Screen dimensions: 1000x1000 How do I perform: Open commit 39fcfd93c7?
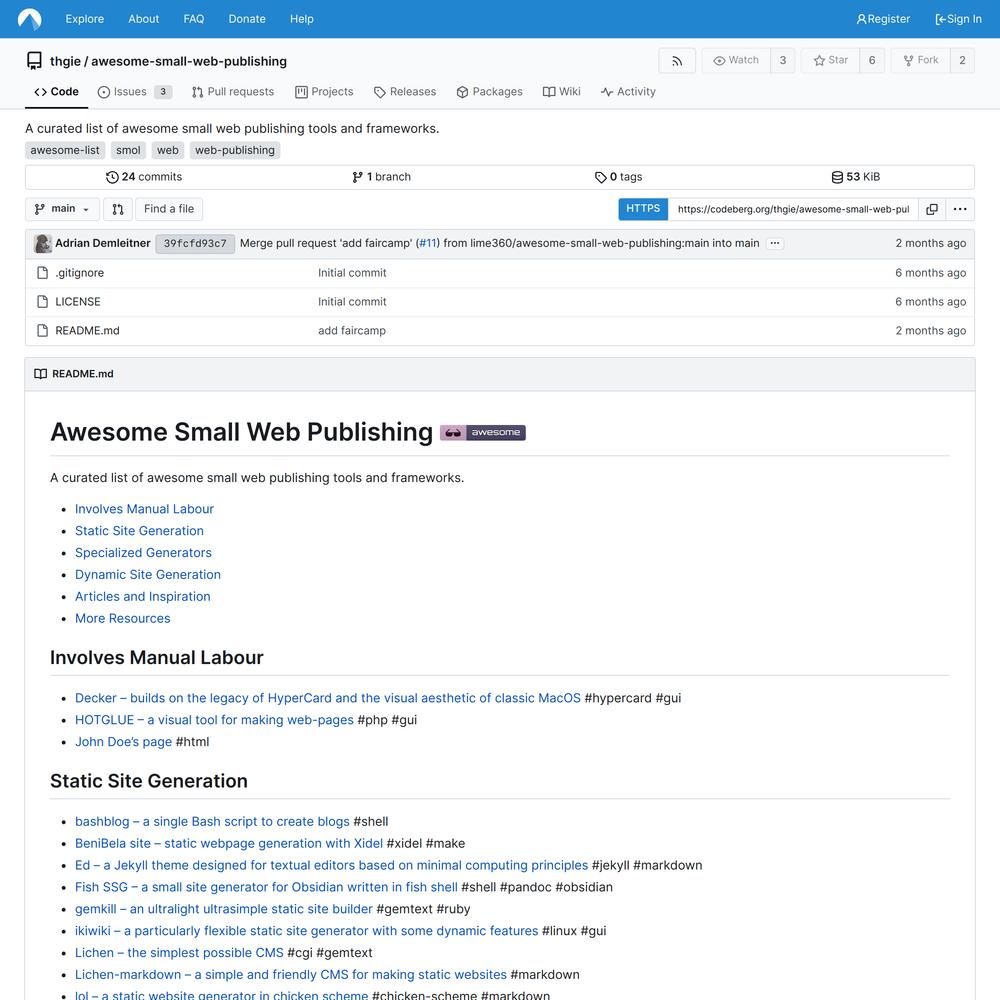[195, 244]
